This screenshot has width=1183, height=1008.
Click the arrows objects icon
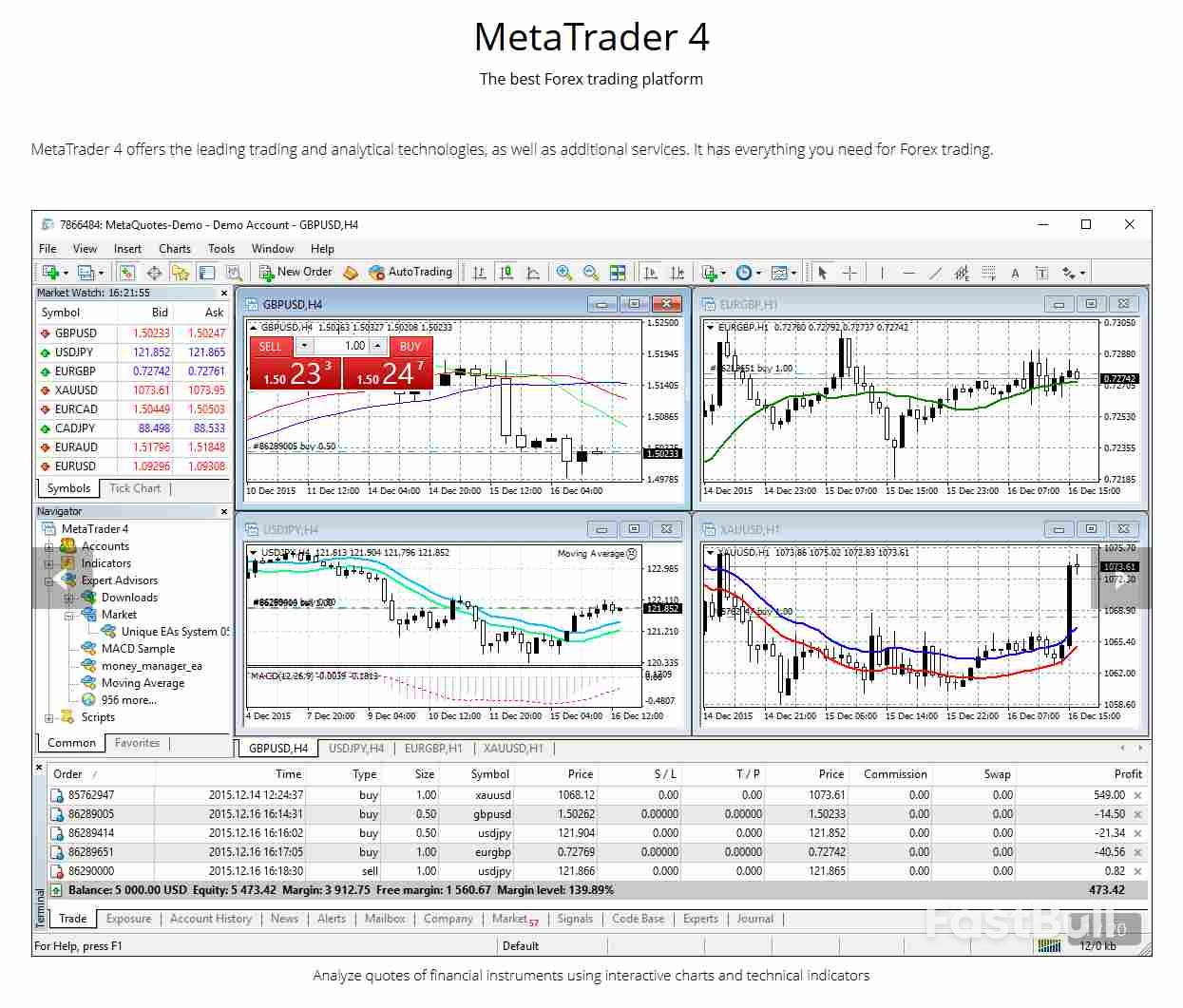coord(1069,273)
